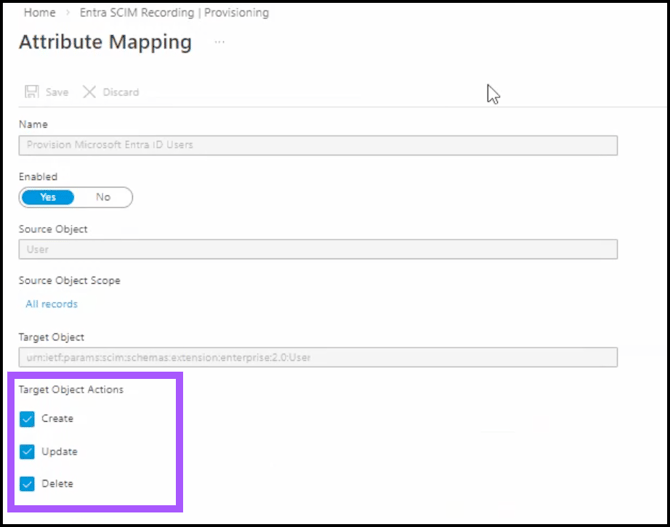The height and width of the screenshot is (527, 670).
Task: Set Enabled to Yes
Action: coord(48,197)
